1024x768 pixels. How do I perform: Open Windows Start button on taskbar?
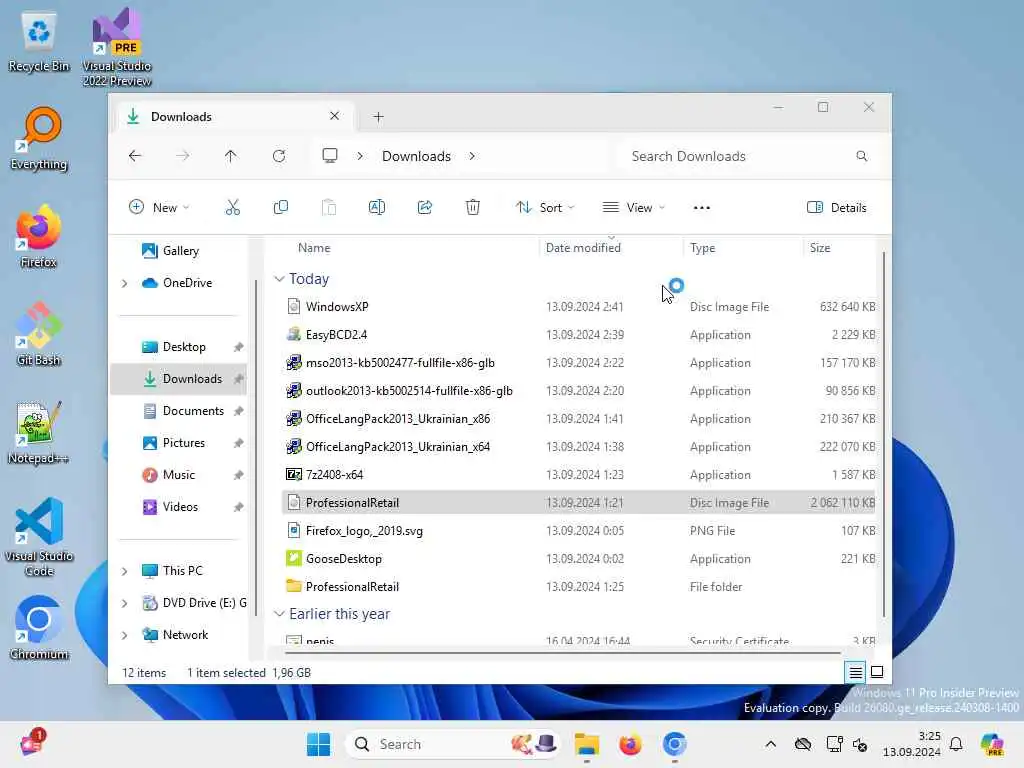click(x=319, y=744)
